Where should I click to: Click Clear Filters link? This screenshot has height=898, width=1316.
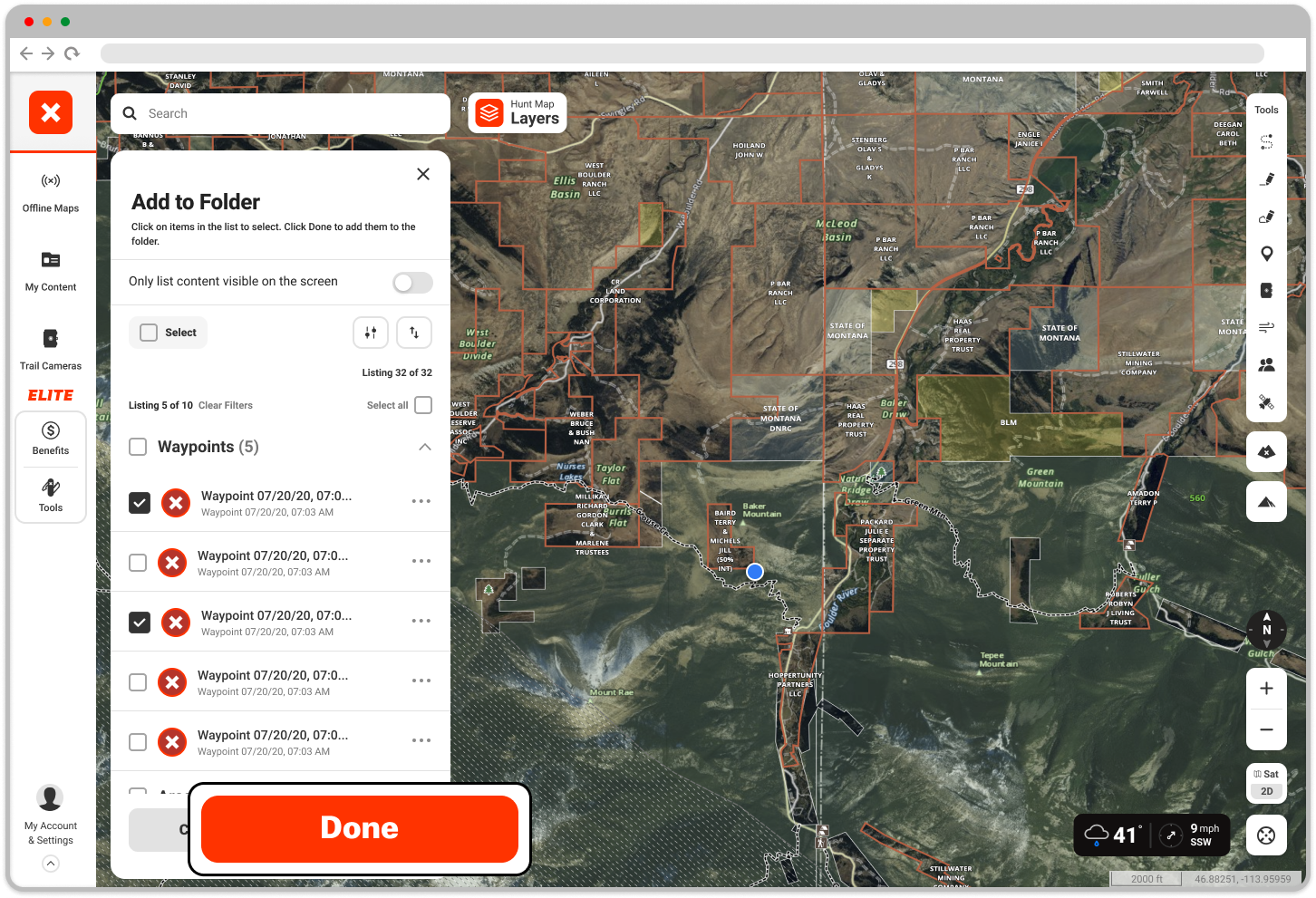tap(226, 405)
